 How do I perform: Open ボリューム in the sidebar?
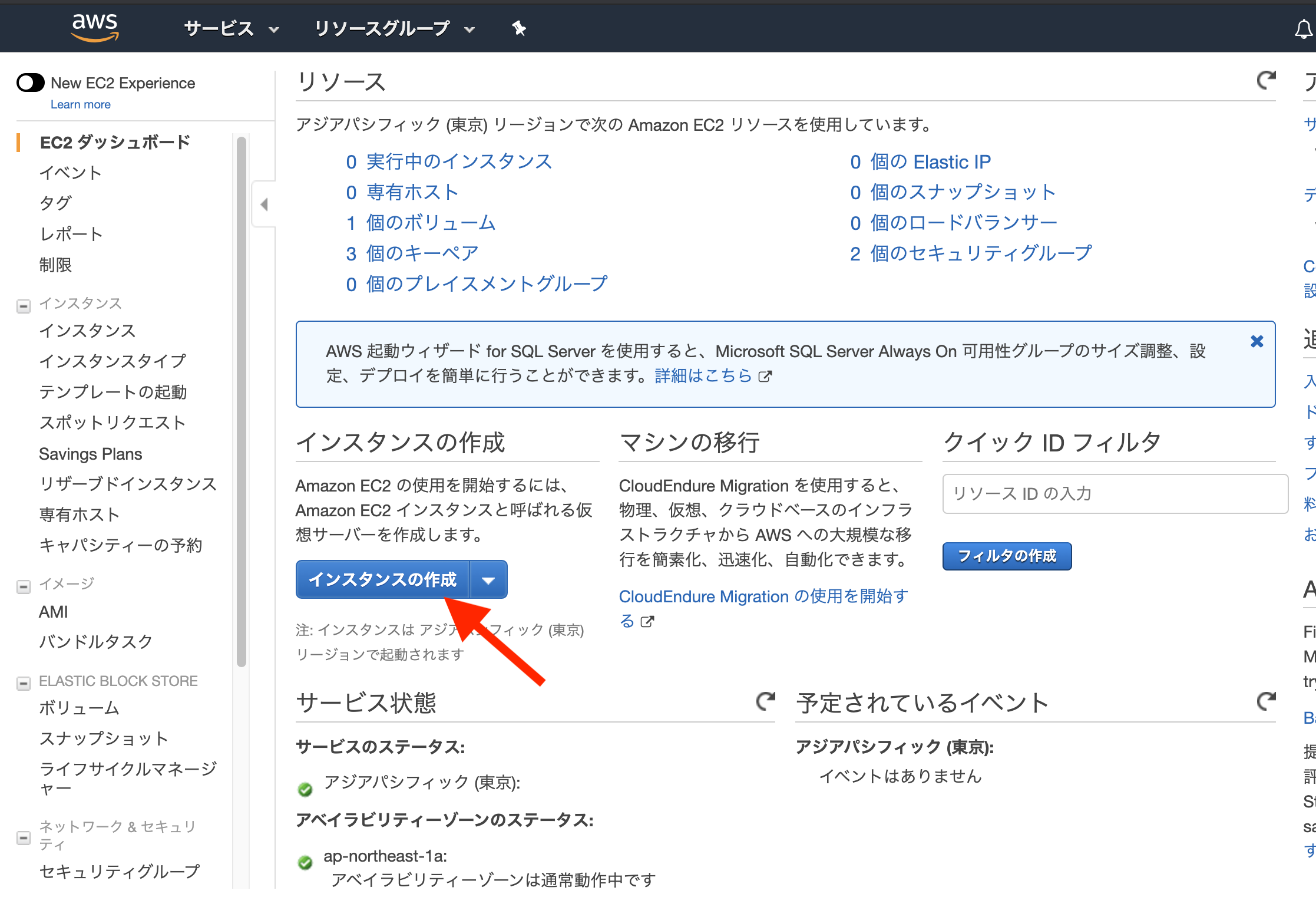click(x=79, y=708)
